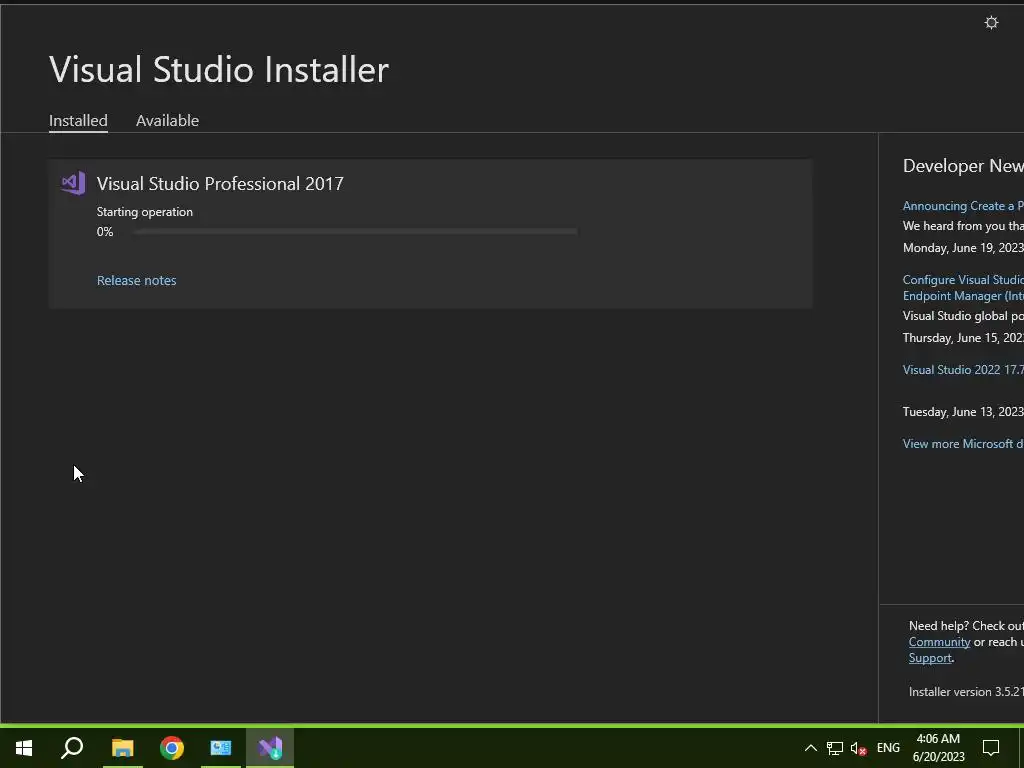1024x768 pixels.
Task: Open the Community help link
Action: [939, 642]
